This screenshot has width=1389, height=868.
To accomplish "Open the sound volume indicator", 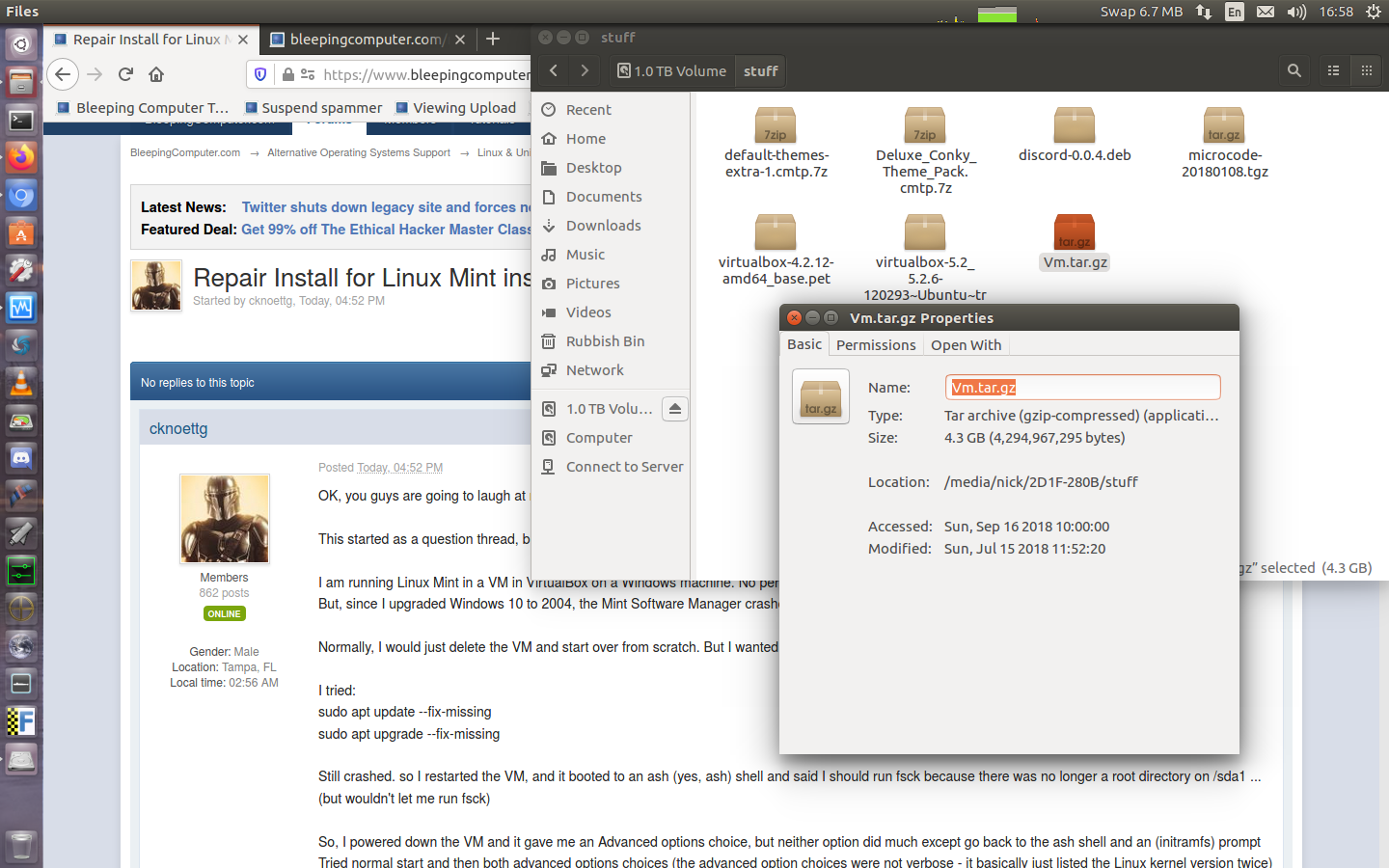I will (1296, 12).
